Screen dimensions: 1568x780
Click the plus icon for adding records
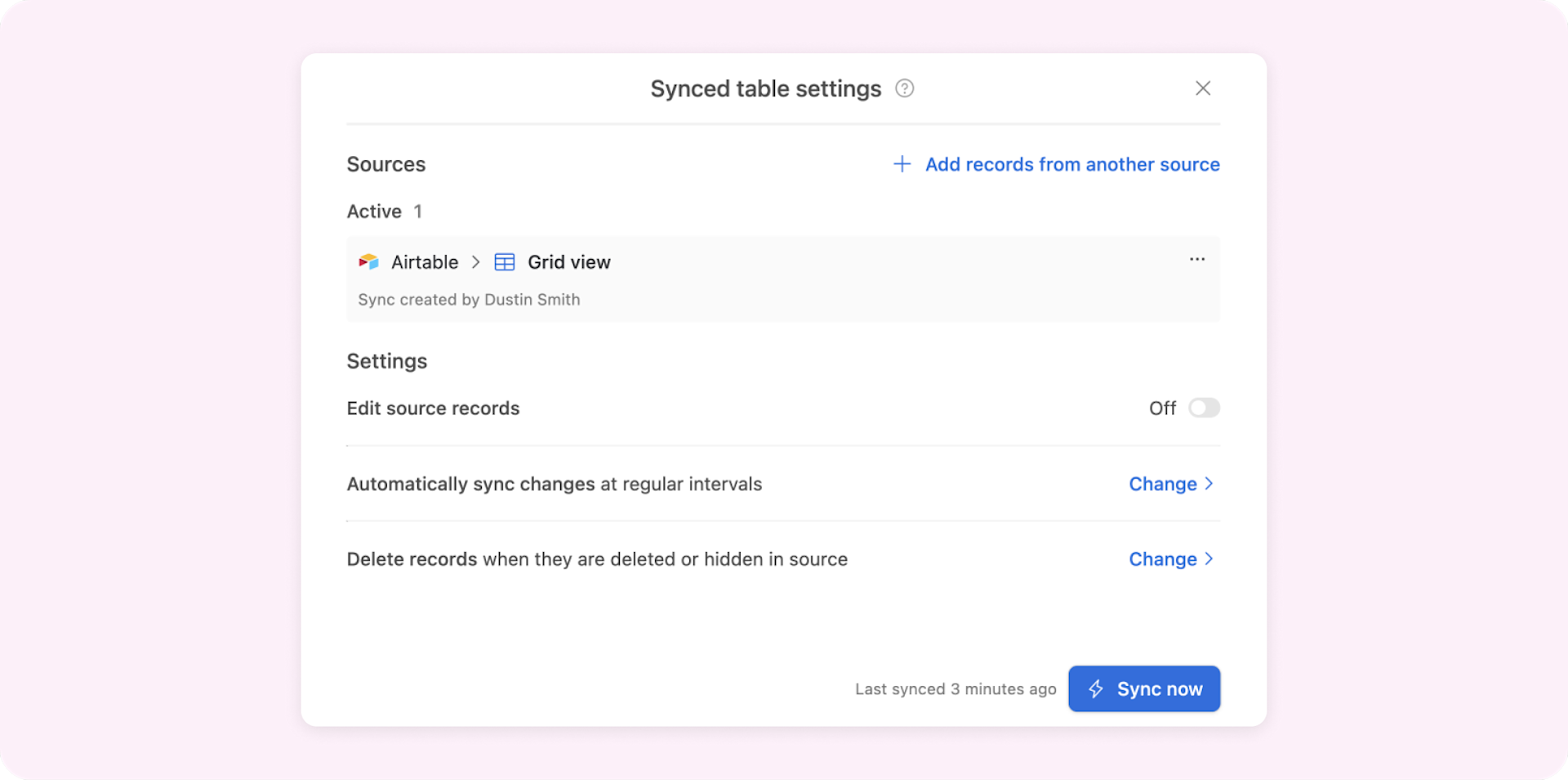(x=902, y=164)
